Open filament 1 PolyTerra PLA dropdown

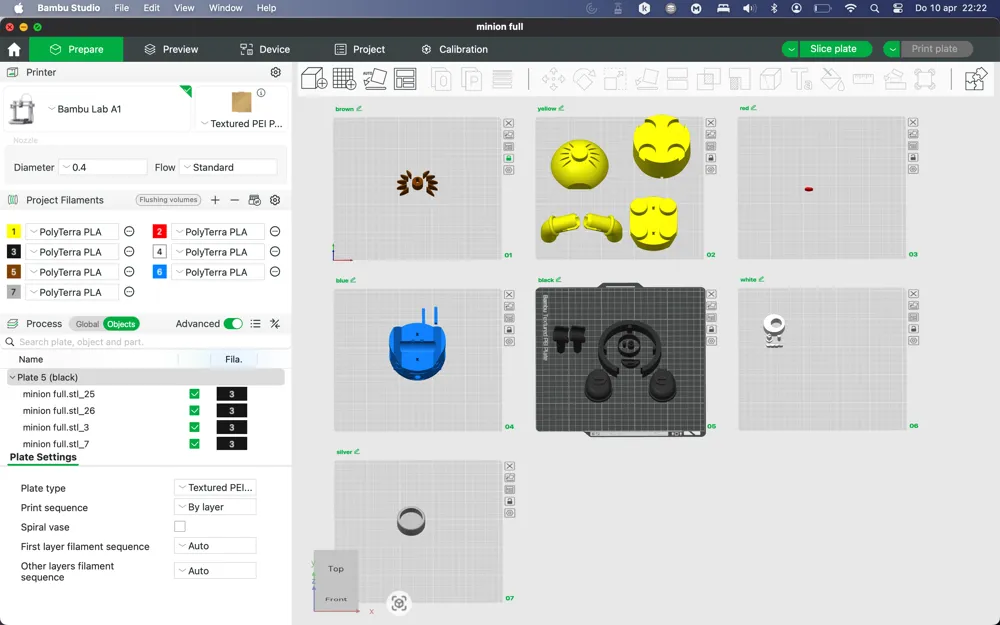(72, 232)
